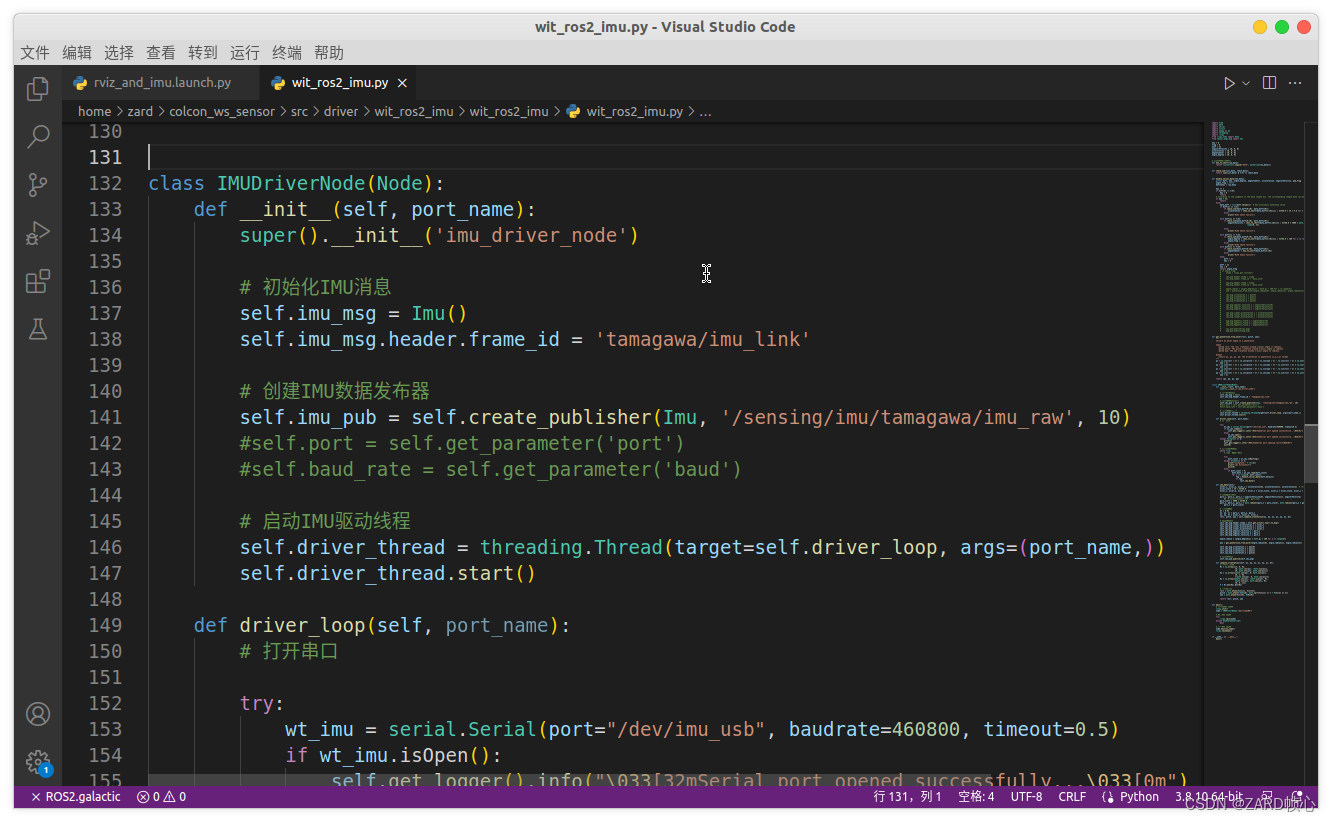
Task: Open the Search view in activity bar
Action: point(38,136)
